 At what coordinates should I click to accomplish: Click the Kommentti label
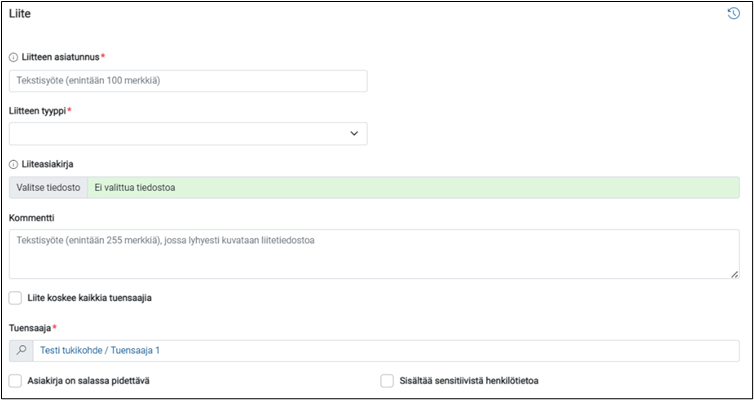click(x=32, y=218)
